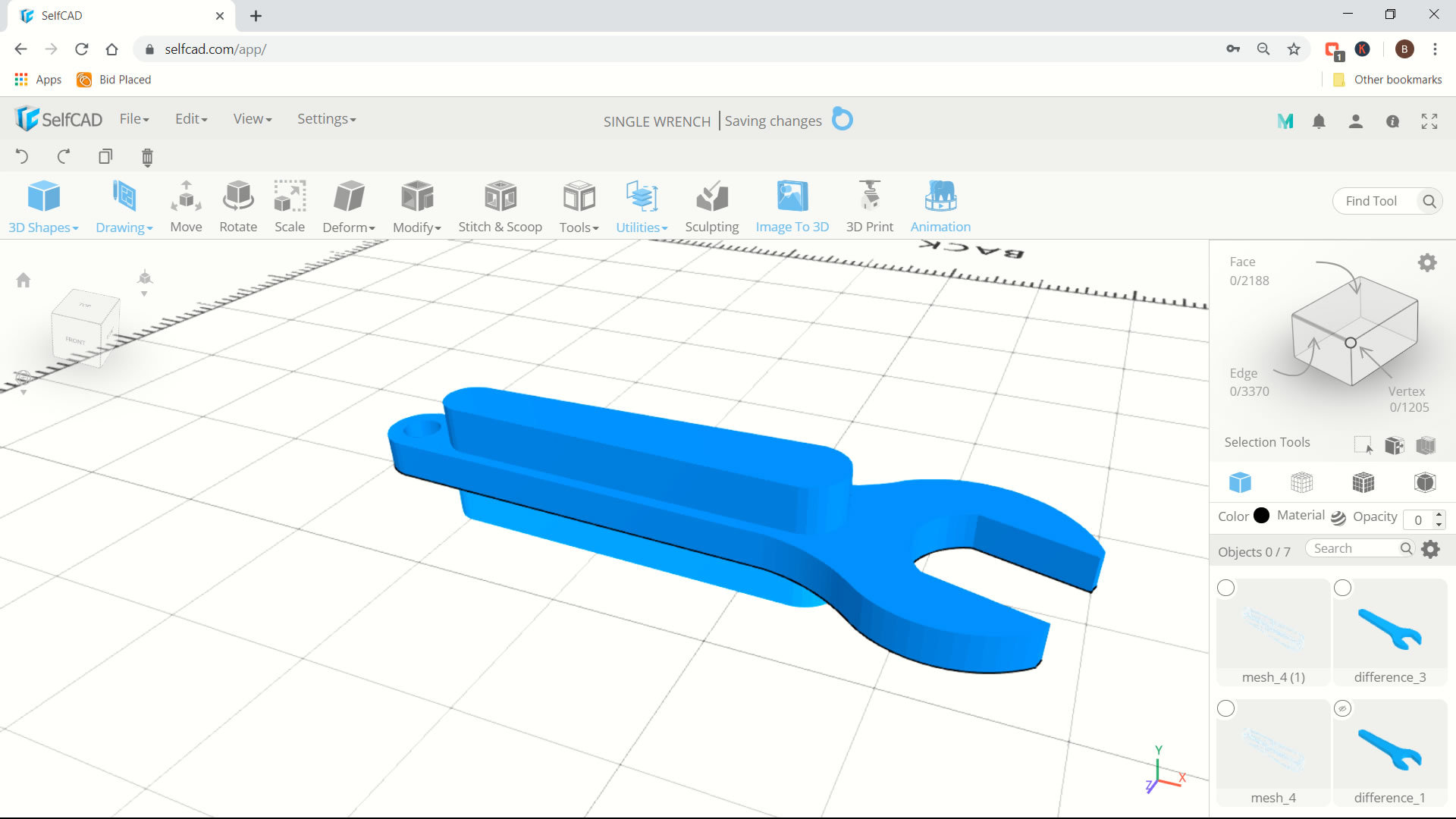Viewport: 1456px width, 819px height.
Task: Click the SelfCAD logo
Action: (58, 119)
